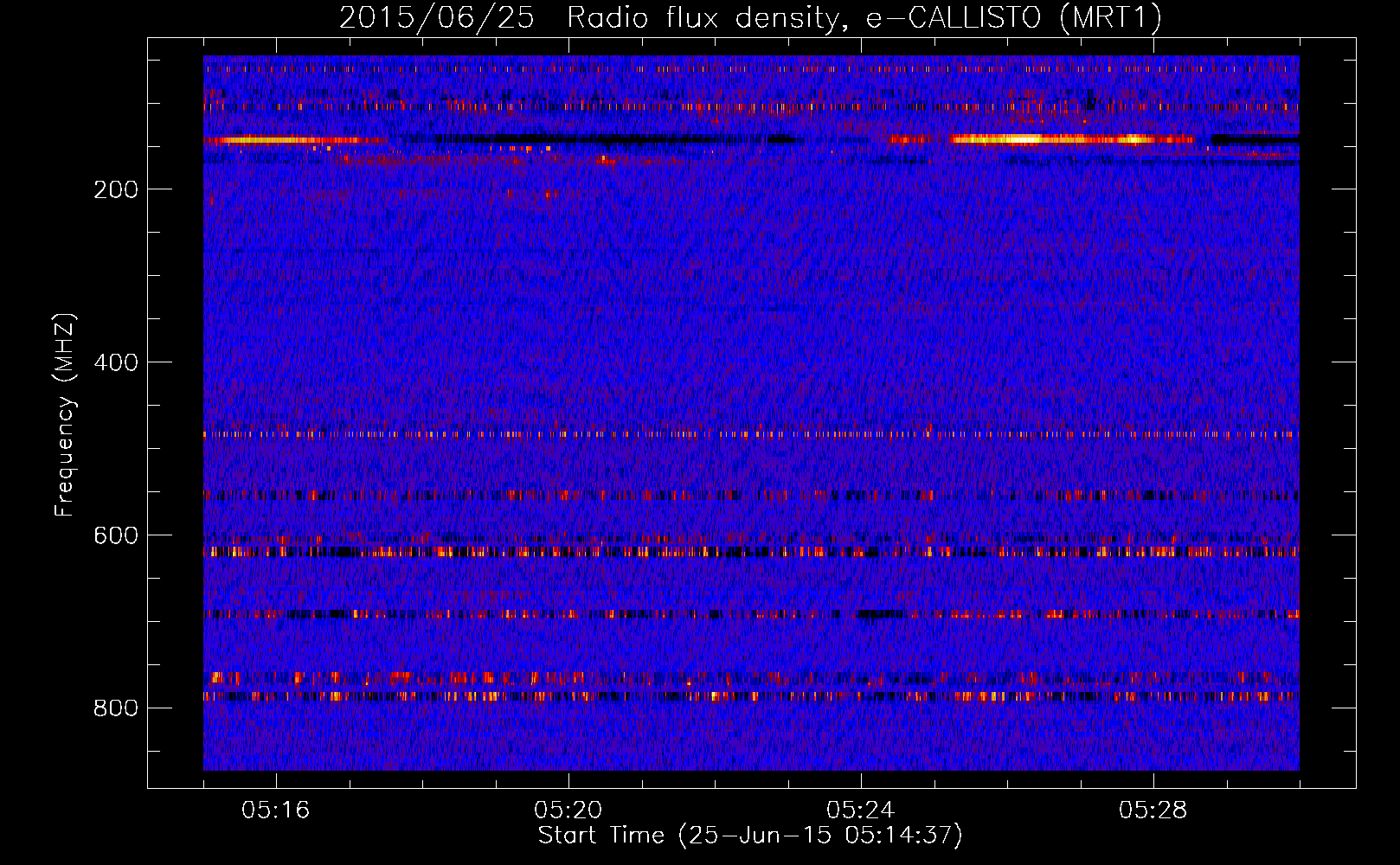
Task: Click the 05:28 time tick label
Action: point(1153,811)
